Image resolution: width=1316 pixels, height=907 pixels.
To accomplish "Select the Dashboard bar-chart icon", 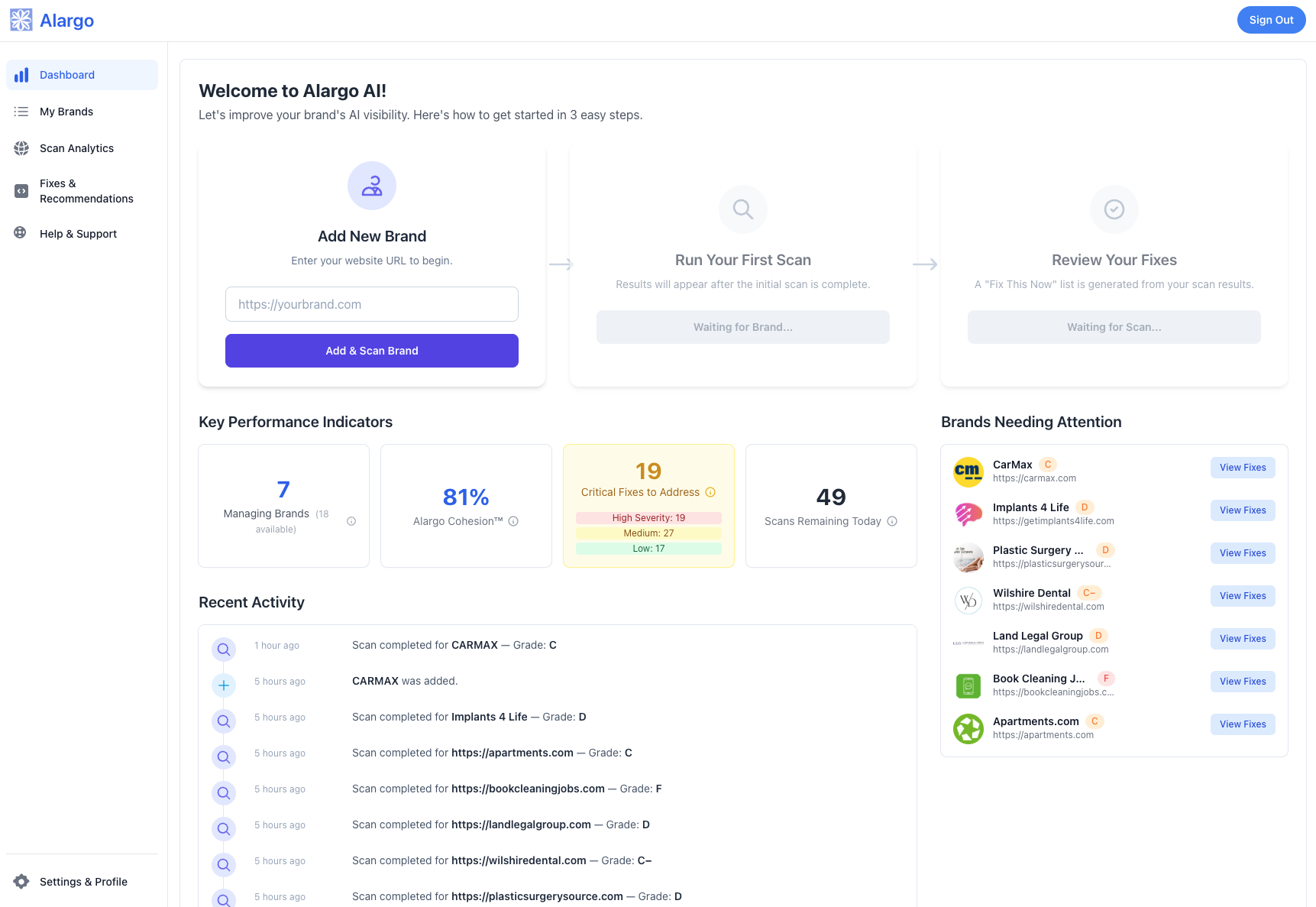I will click(x=21, y=74).
